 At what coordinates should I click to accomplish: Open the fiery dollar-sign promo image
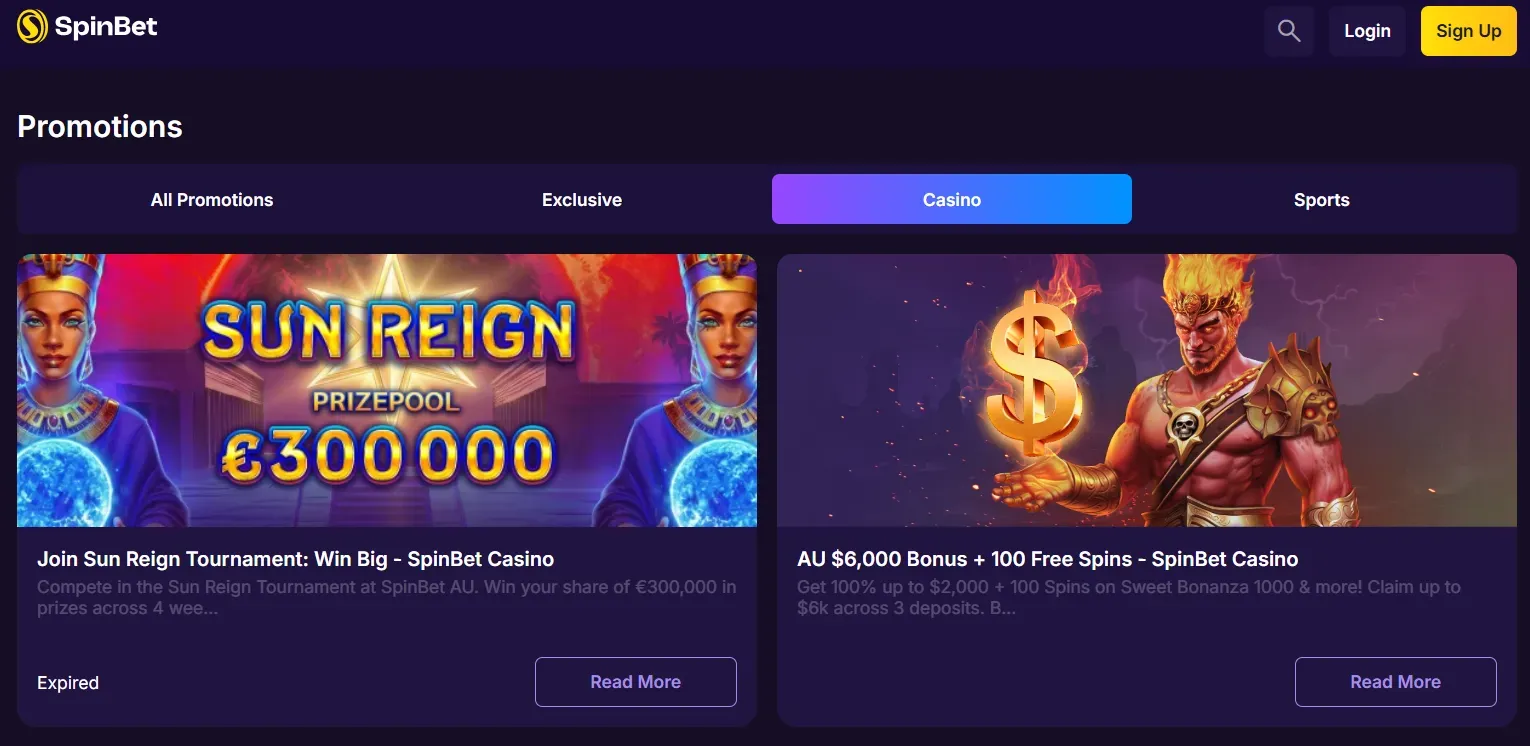tap(1147, 390)
